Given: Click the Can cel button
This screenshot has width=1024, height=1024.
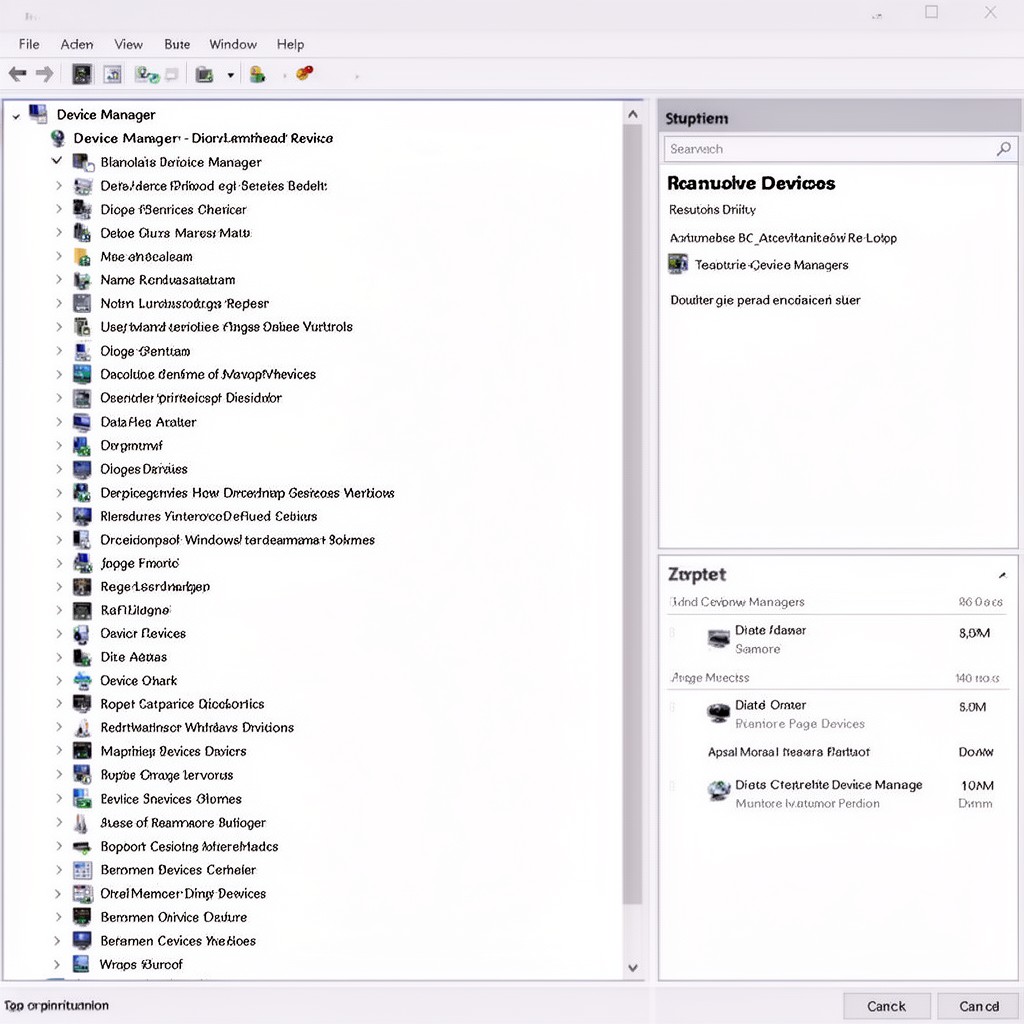Looking at the screenshot, I should [979, 1006].
